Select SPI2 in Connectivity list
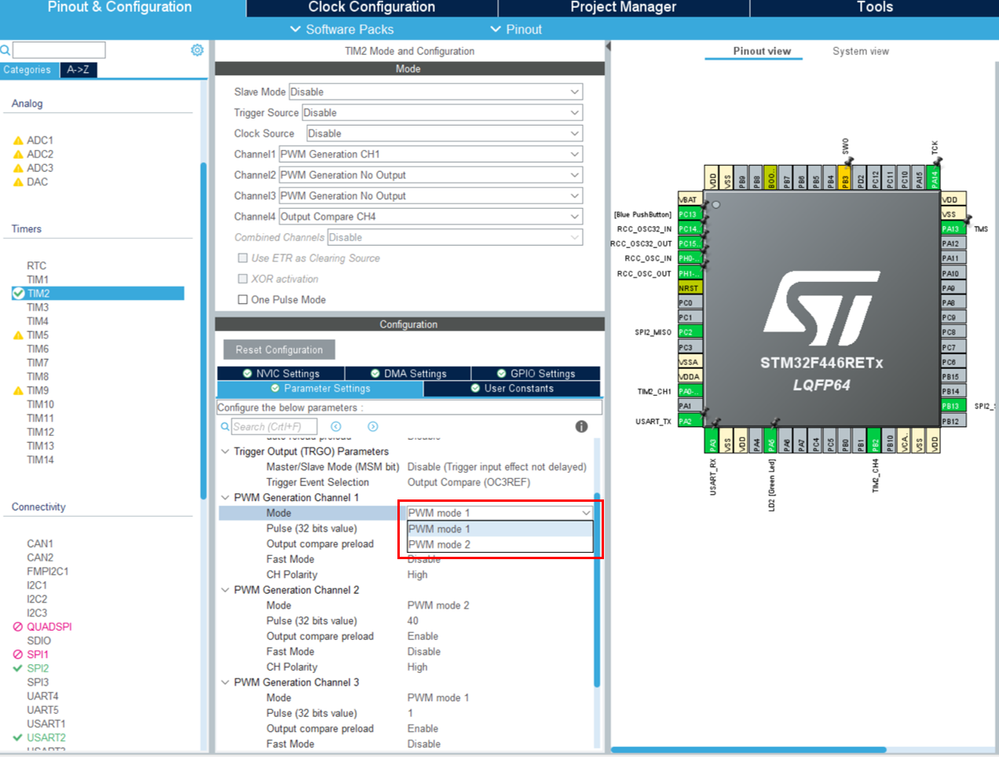The height and width of the screenshot is (757, 999). click(38, 668)
